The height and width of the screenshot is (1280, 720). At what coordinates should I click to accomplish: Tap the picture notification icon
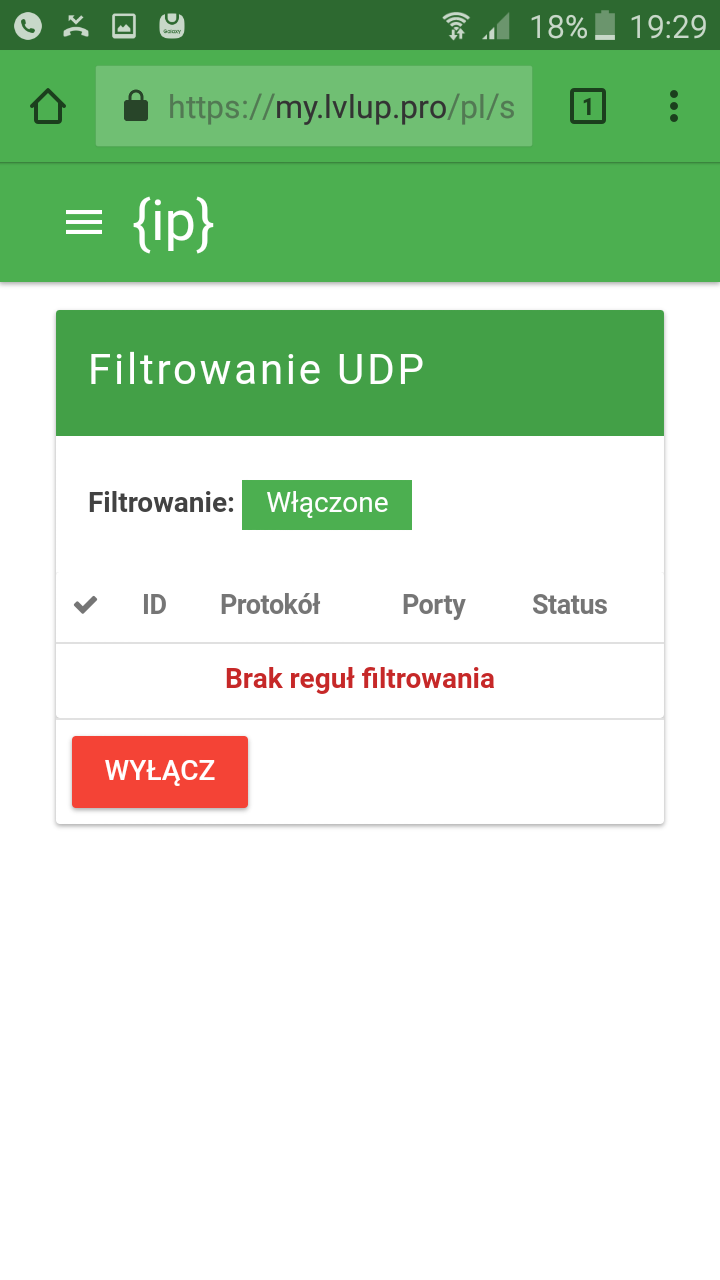tap(124, 25)
